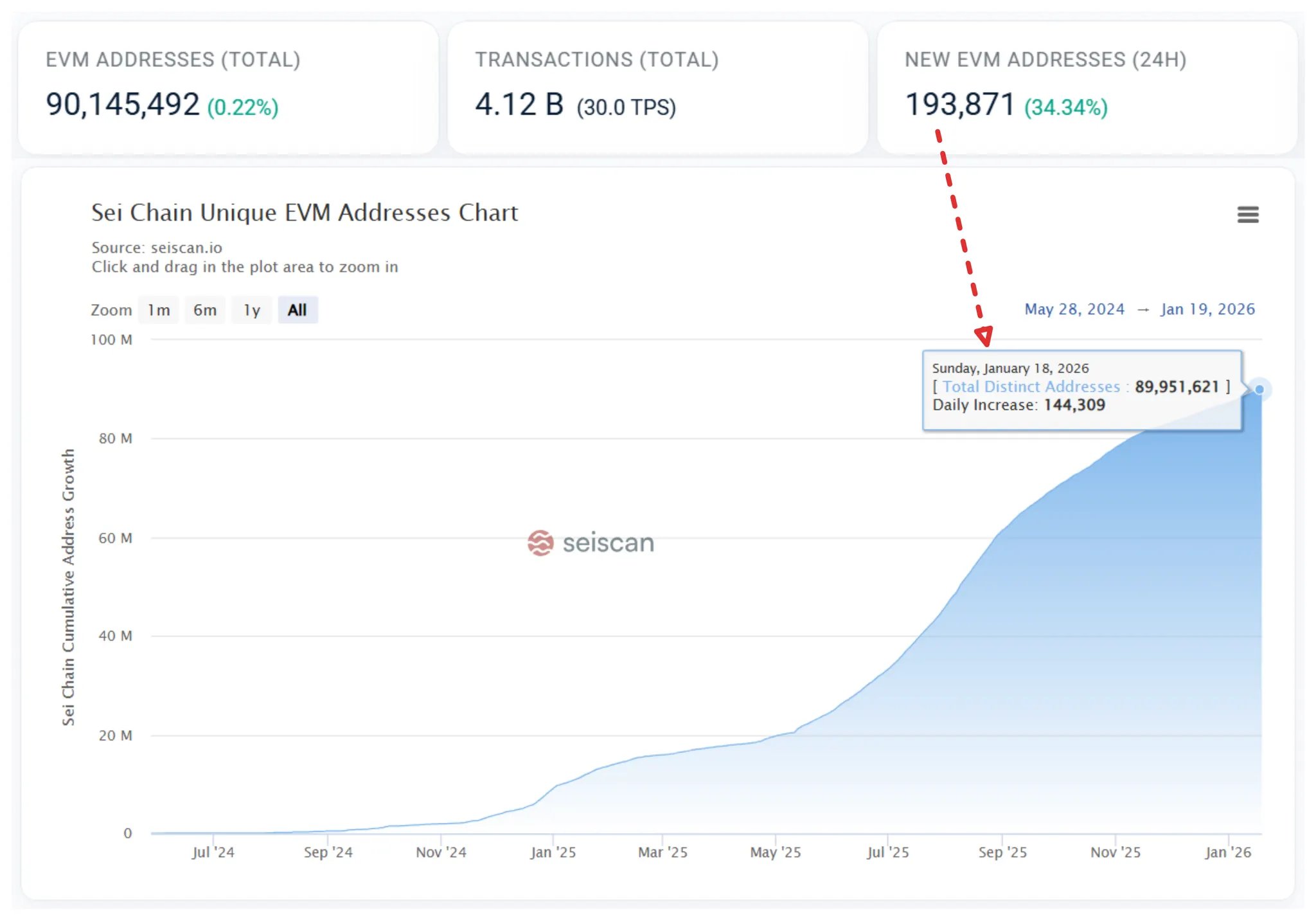The width and height of the screenshot is (1316, 920).
Task: Click the Transactions (Total) card
Action: [x=657, y=88]
